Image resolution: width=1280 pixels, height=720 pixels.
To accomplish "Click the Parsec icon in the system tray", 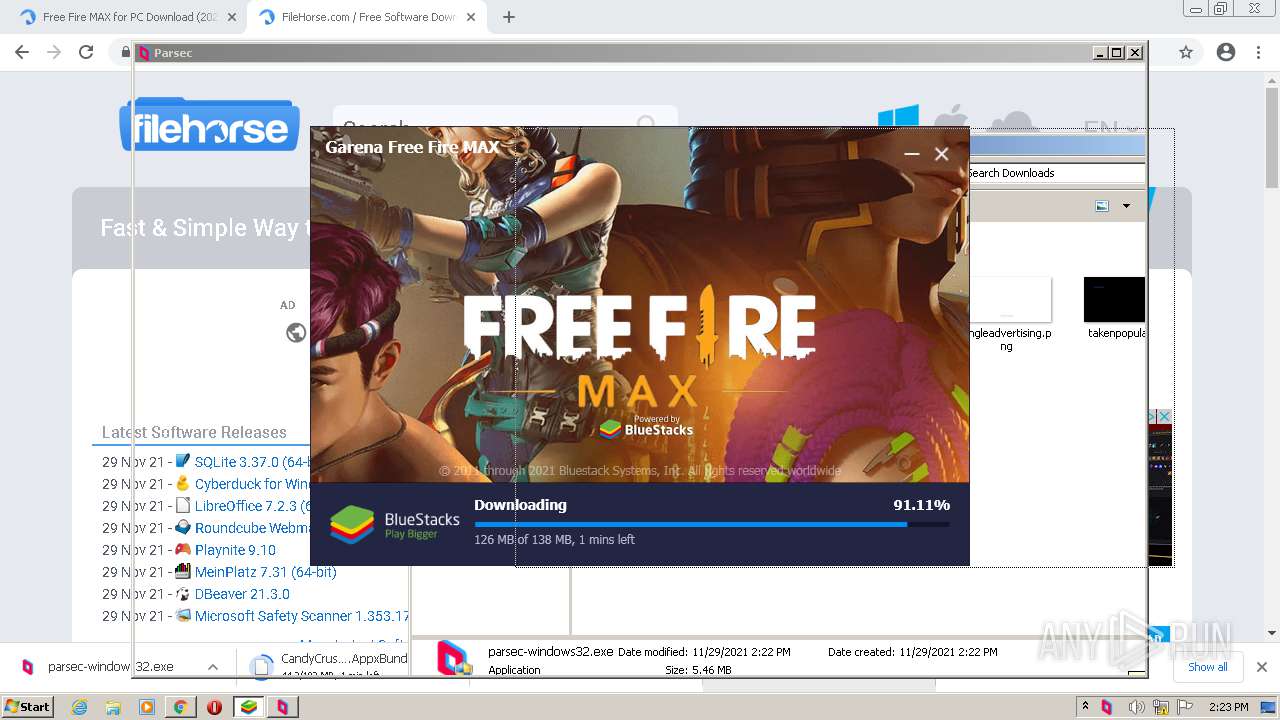I will (x=1107, y=706).
